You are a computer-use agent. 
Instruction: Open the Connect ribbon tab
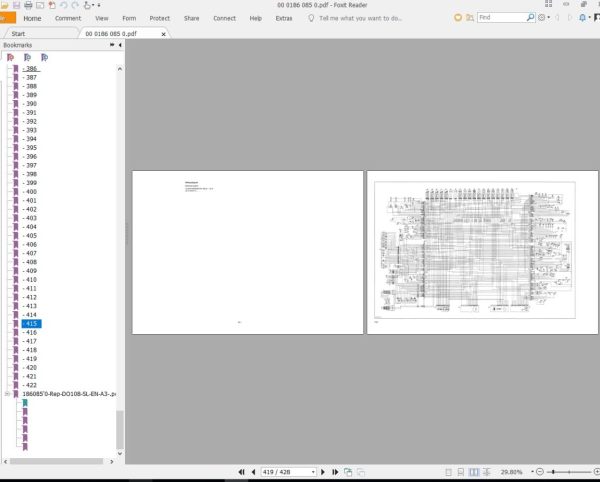point(224,18)
